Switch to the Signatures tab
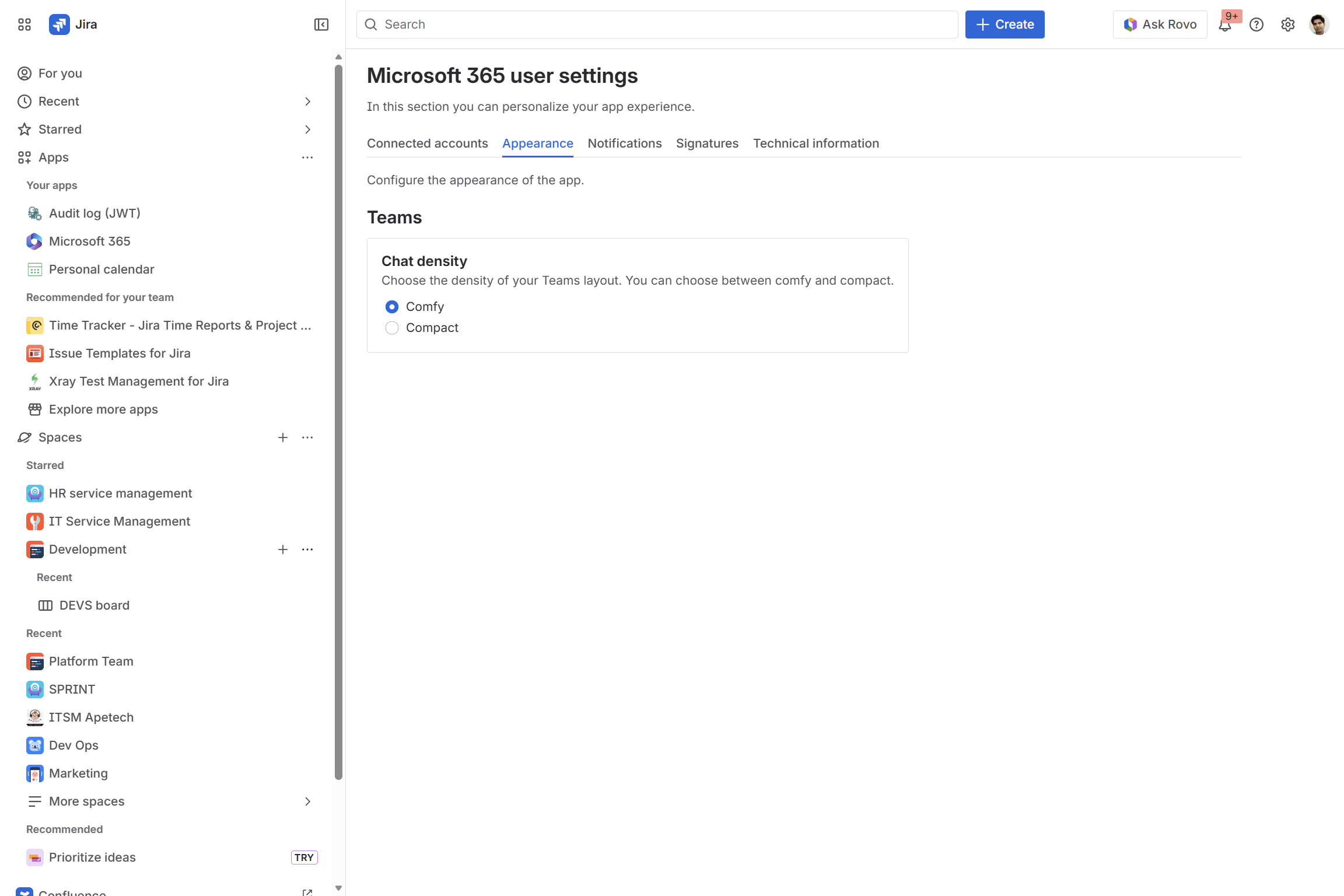 click(x=707, y=143)
